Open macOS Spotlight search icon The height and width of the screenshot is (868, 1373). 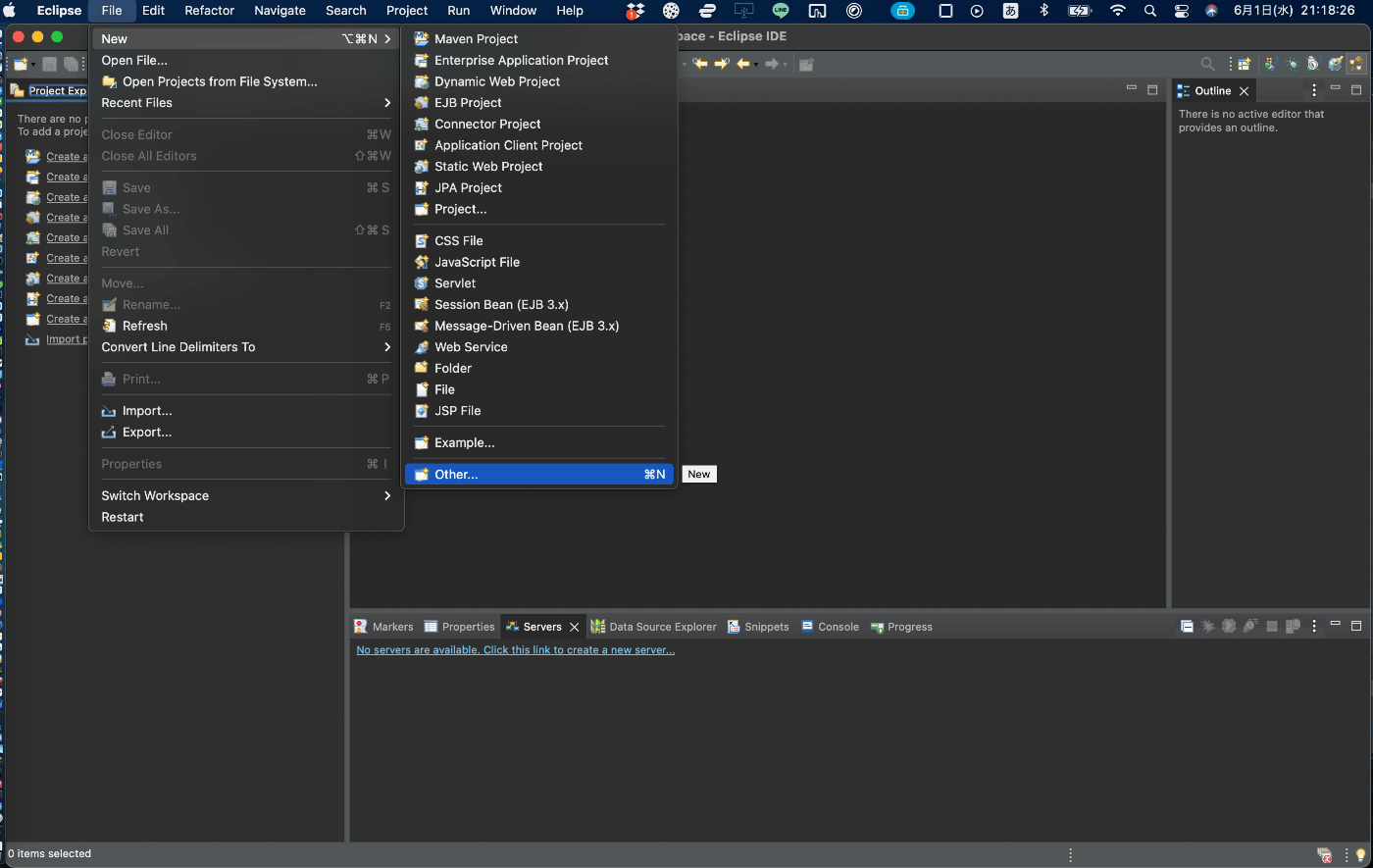pos(1150,11)
